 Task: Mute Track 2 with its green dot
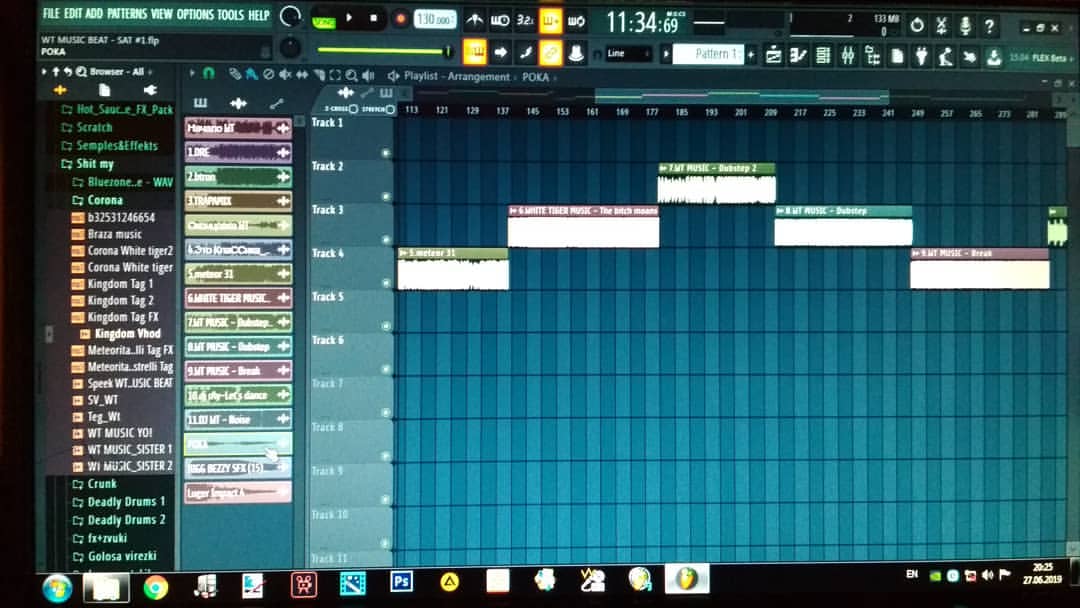coord(386,196)
